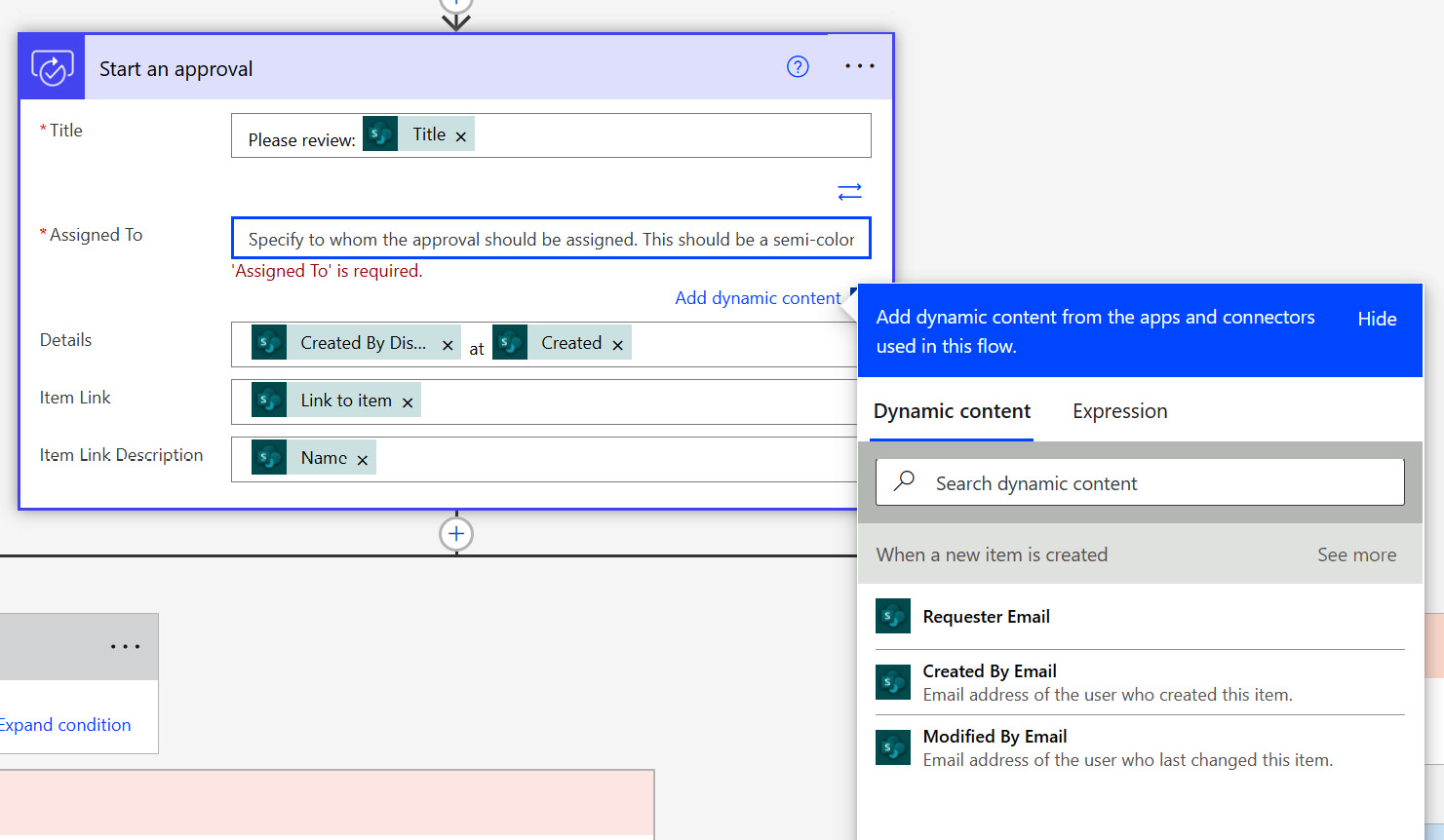This screenshot has height=840, width=1444.
Task: Click SharePoint icon on Created By Dis... token
Action: [269, 343]
